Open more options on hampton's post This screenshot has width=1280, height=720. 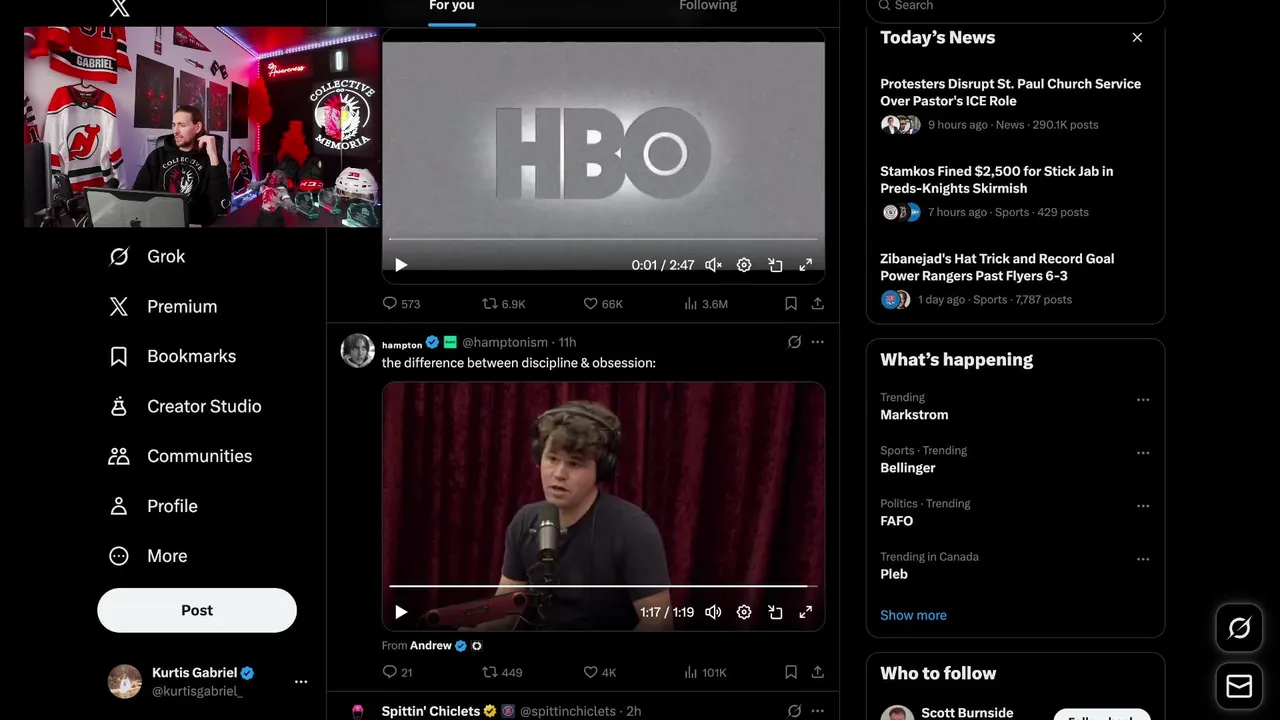[x=818, y=342]
